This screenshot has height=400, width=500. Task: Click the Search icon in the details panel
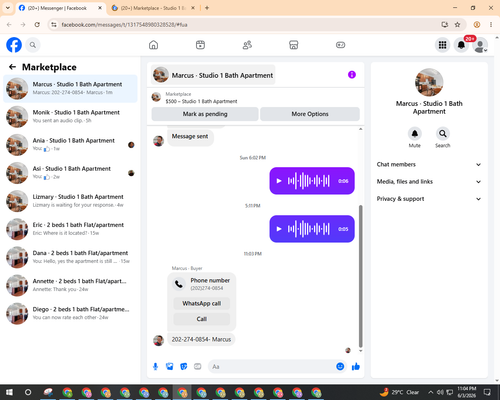click(443, 134)
